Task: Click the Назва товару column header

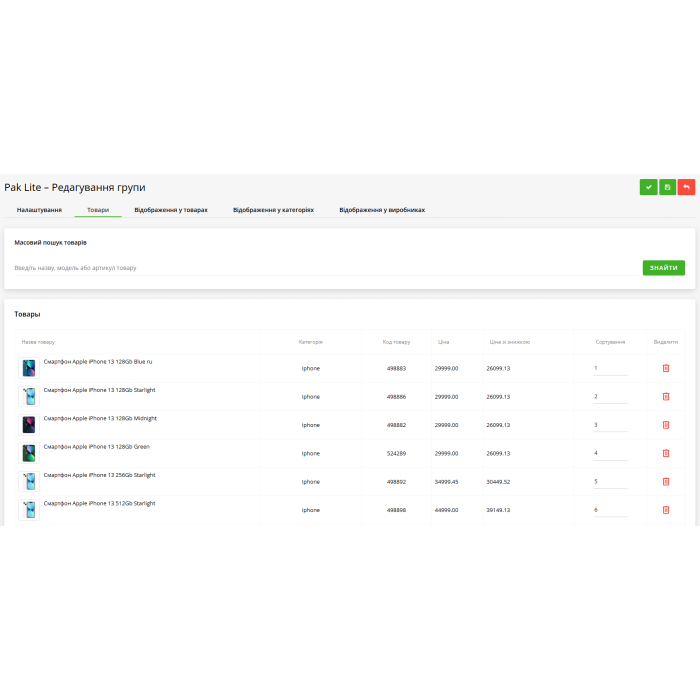Action: (38, 342)
